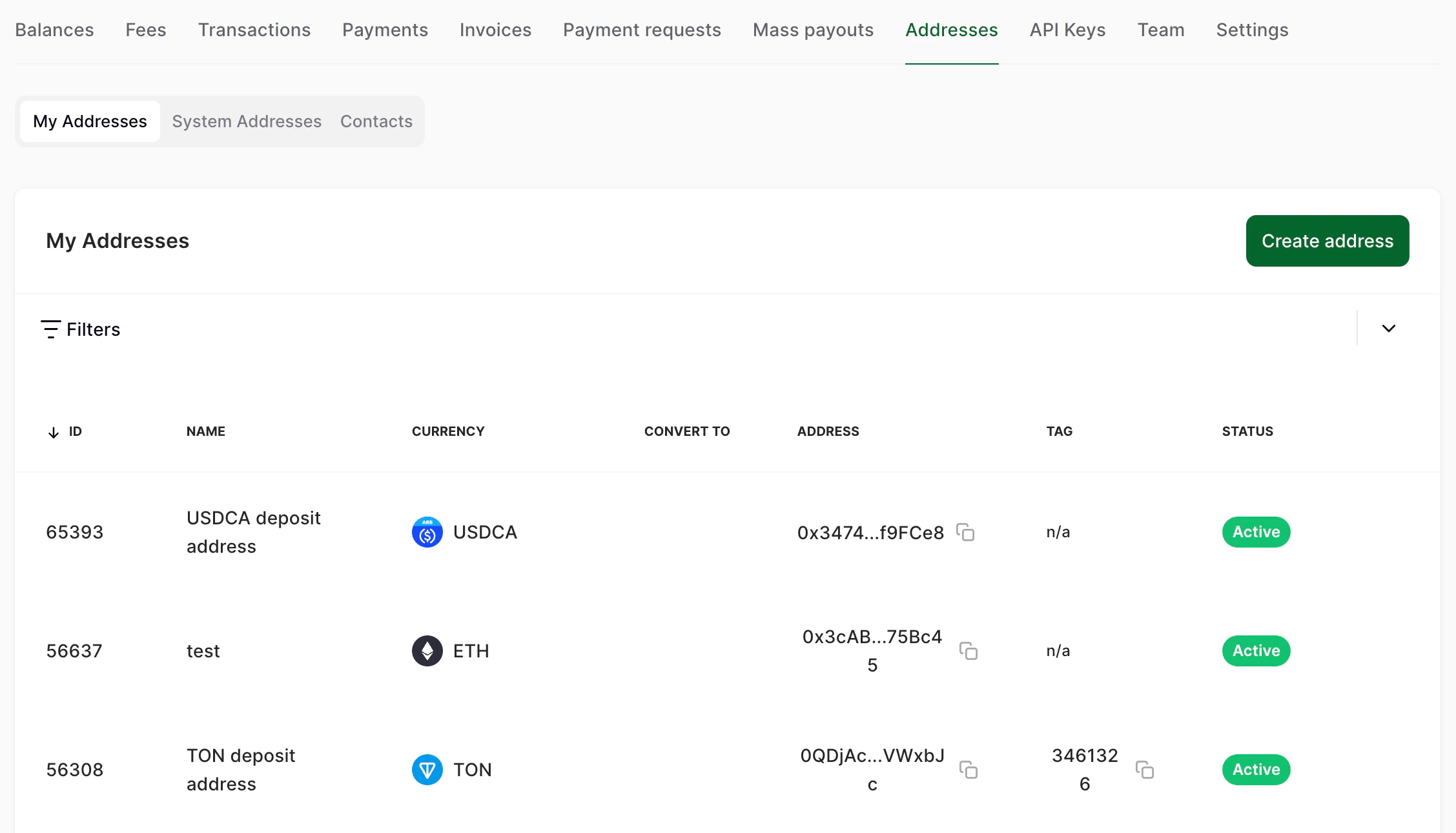
Task: Click the Active status of TON row
Action: coord(1256,770)
